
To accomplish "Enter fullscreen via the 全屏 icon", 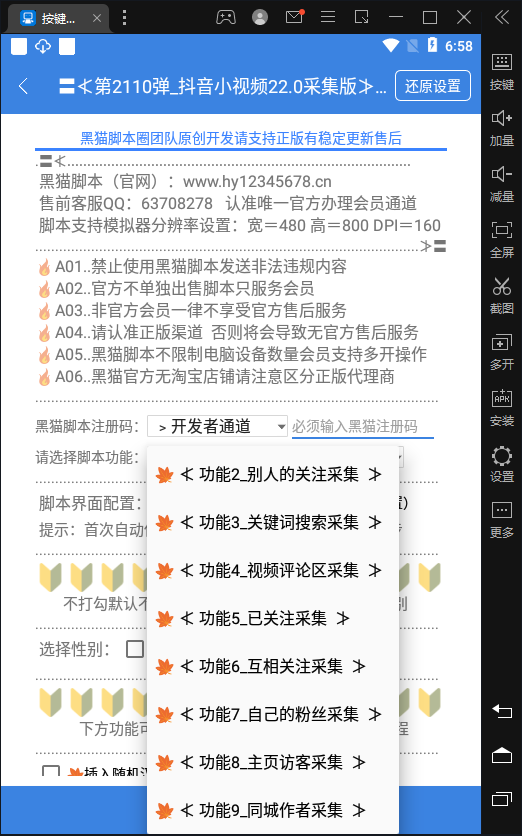I will 501,239.
